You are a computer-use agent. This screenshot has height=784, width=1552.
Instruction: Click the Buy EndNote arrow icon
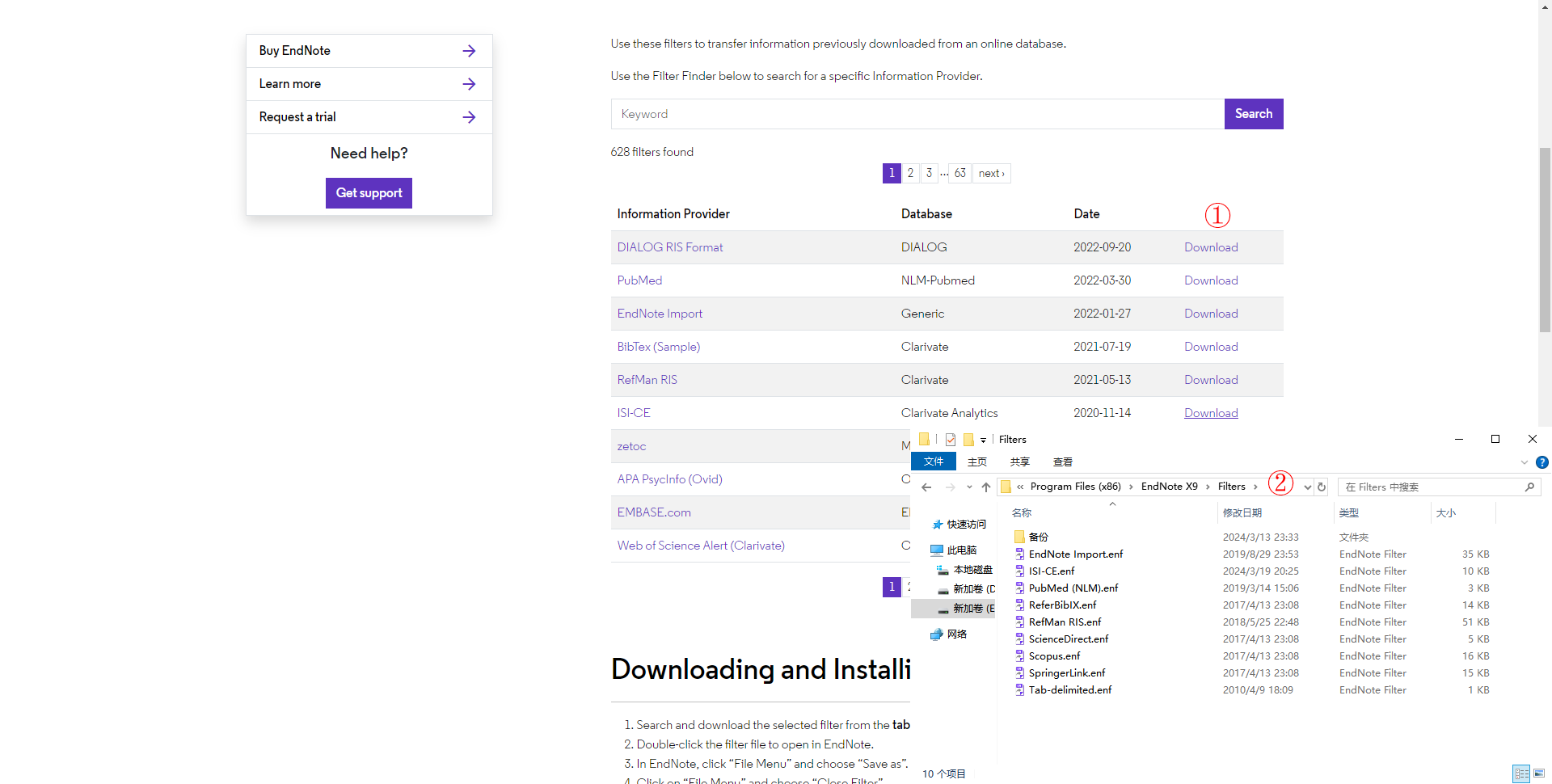click(x=469, y=51)
